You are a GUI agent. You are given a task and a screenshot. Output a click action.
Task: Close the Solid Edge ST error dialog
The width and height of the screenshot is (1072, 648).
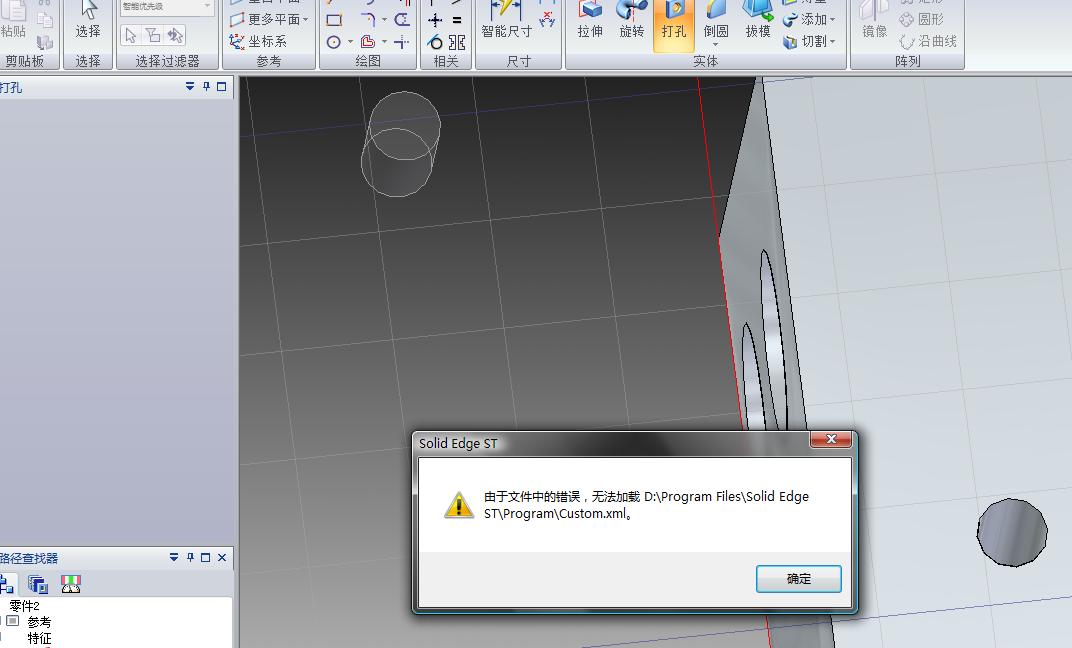click(x=831, y=439)
